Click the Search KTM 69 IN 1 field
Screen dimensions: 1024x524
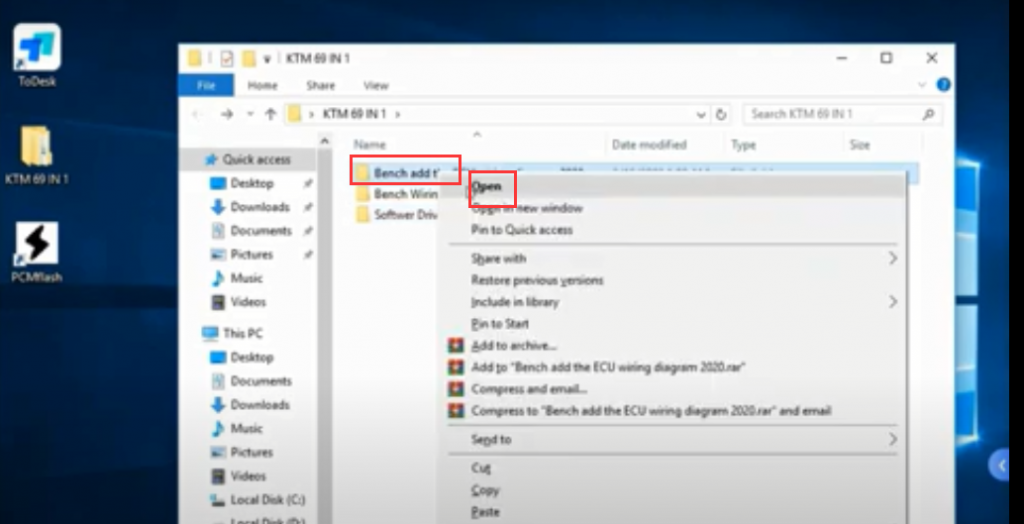point(842,114)
